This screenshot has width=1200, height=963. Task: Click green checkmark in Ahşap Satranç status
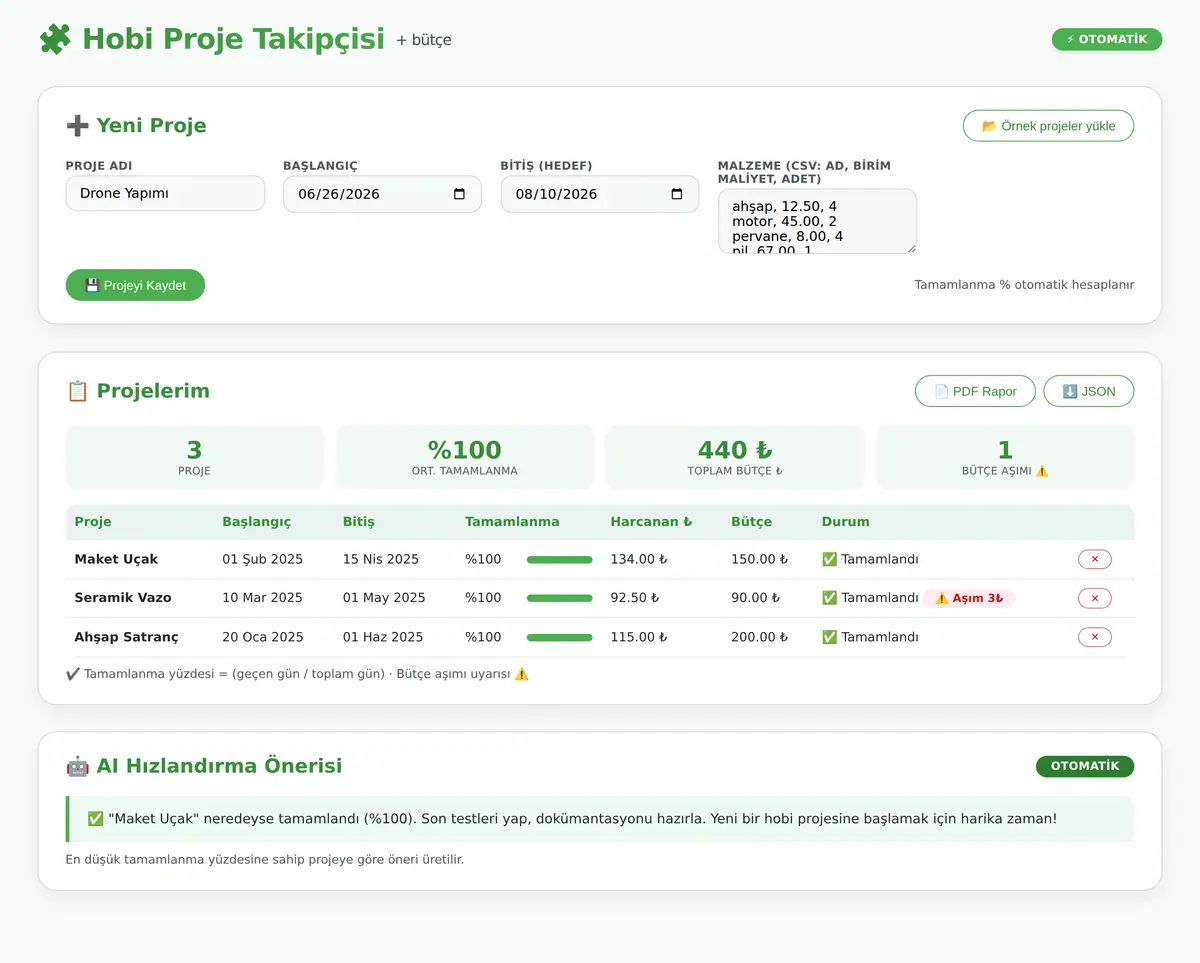[x=829, y=637]
